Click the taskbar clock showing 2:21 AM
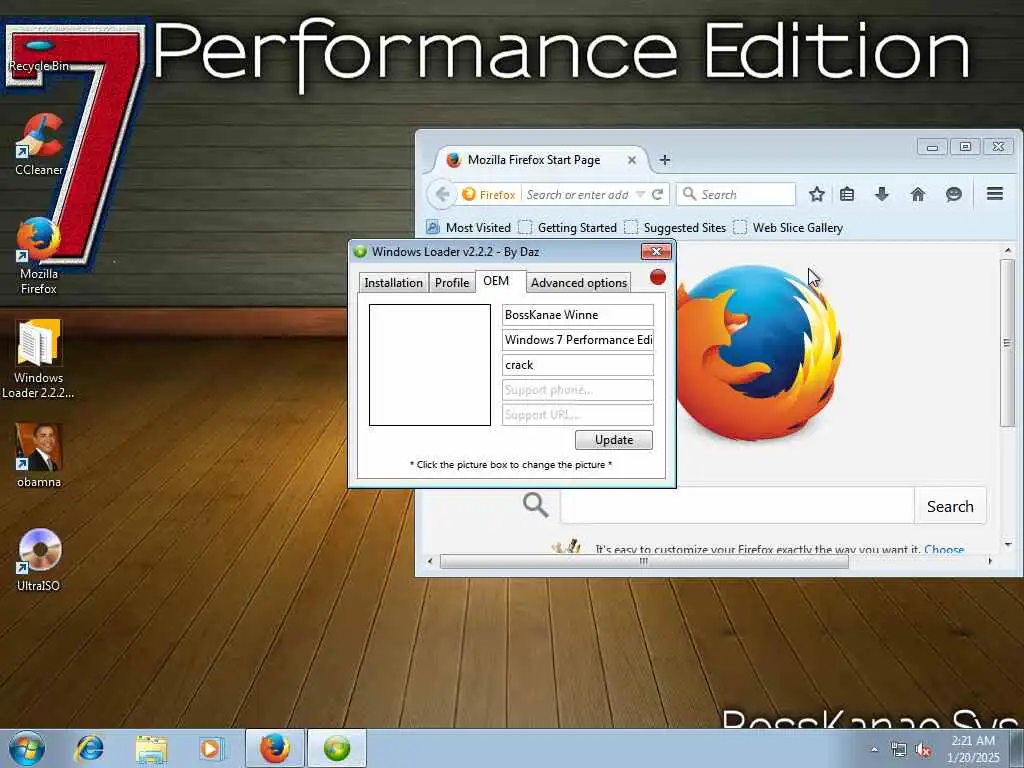Screen dimensions: 1024x768 (973, 749)
